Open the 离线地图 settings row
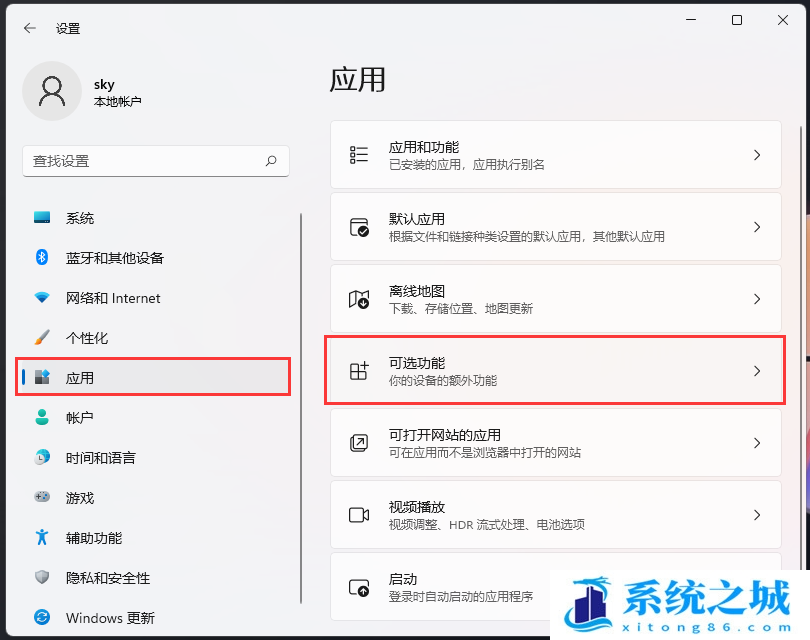The width and height of the screenshot is (810, 640). [555, 299]
